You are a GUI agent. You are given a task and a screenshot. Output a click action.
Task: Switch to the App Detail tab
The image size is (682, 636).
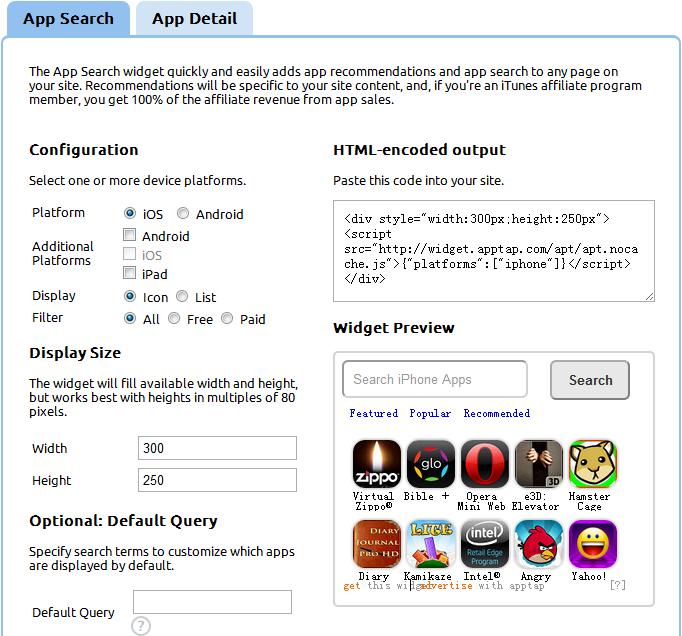pyautogui.click(x=194, y=18)
